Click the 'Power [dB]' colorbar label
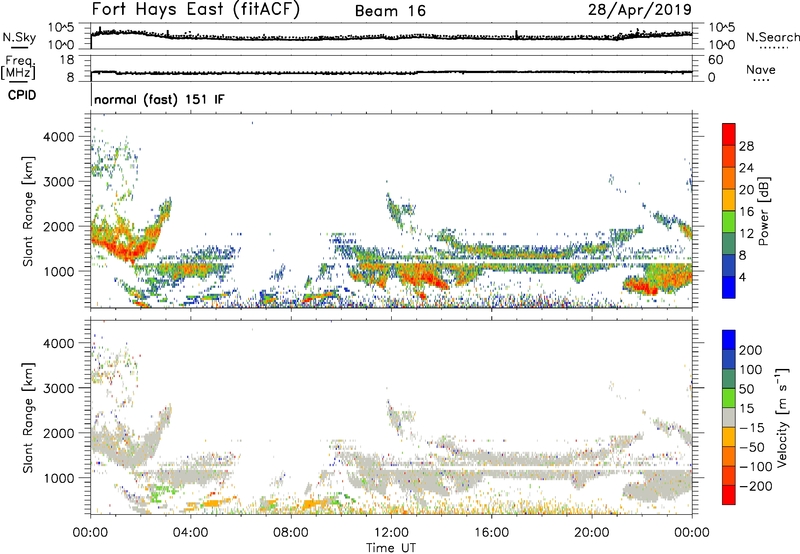Image resolution: width=800 pixels, height=554 pixels. (763, 211)
